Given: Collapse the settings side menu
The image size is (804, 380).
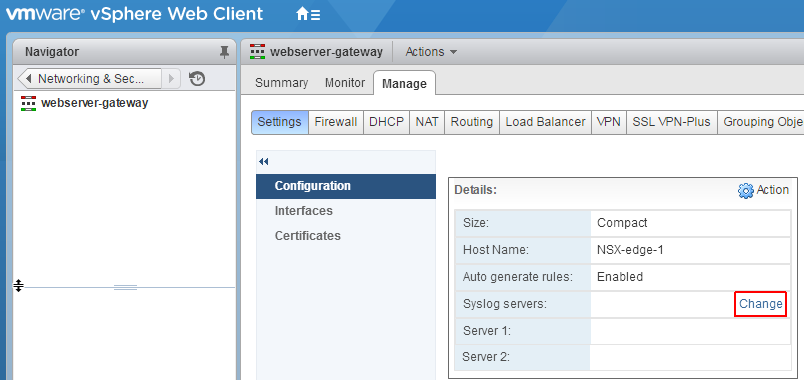Looking at the screenshot, I should pos(264,162).
